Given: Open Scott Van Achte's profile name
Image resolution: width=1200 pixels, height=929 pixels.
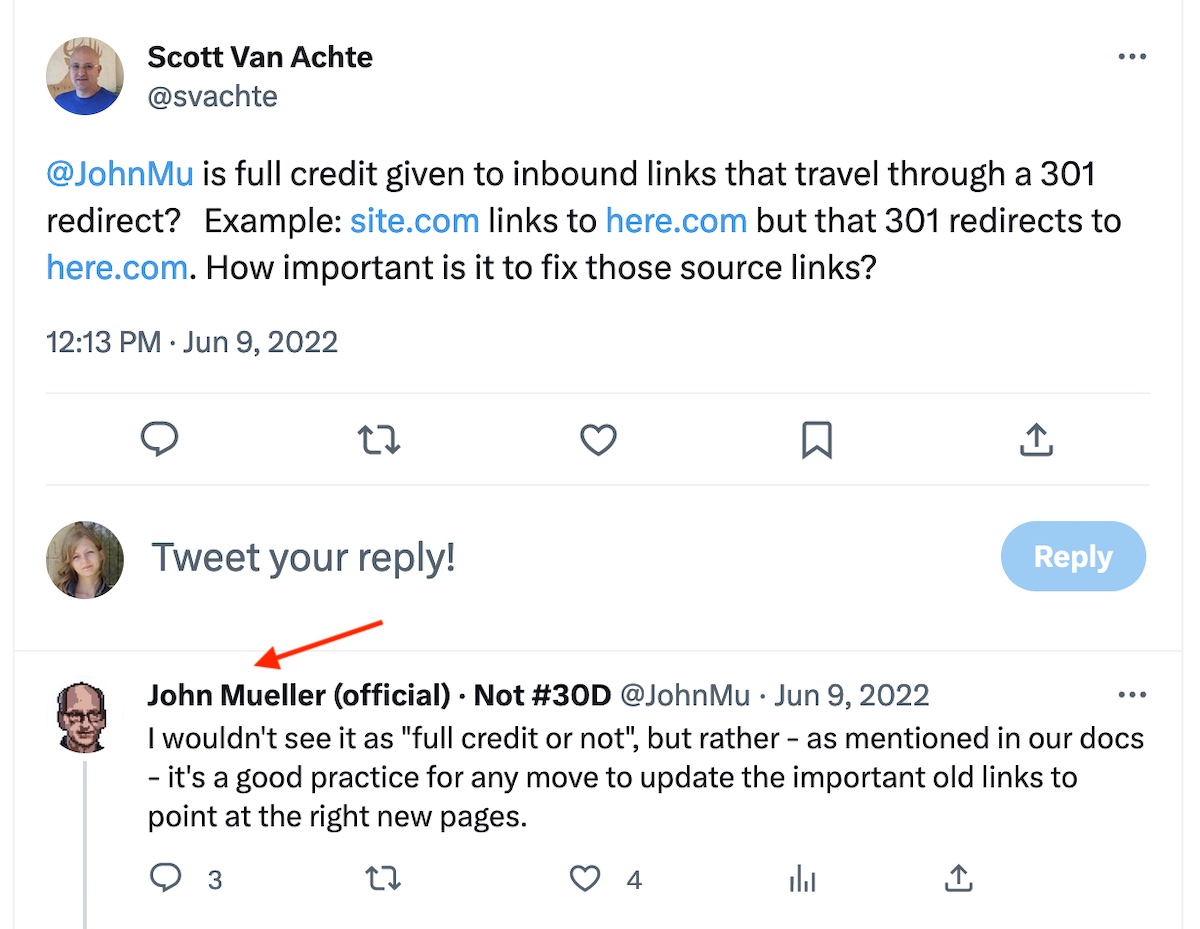Looking at the screenshot, I should (x=260, y=57).
